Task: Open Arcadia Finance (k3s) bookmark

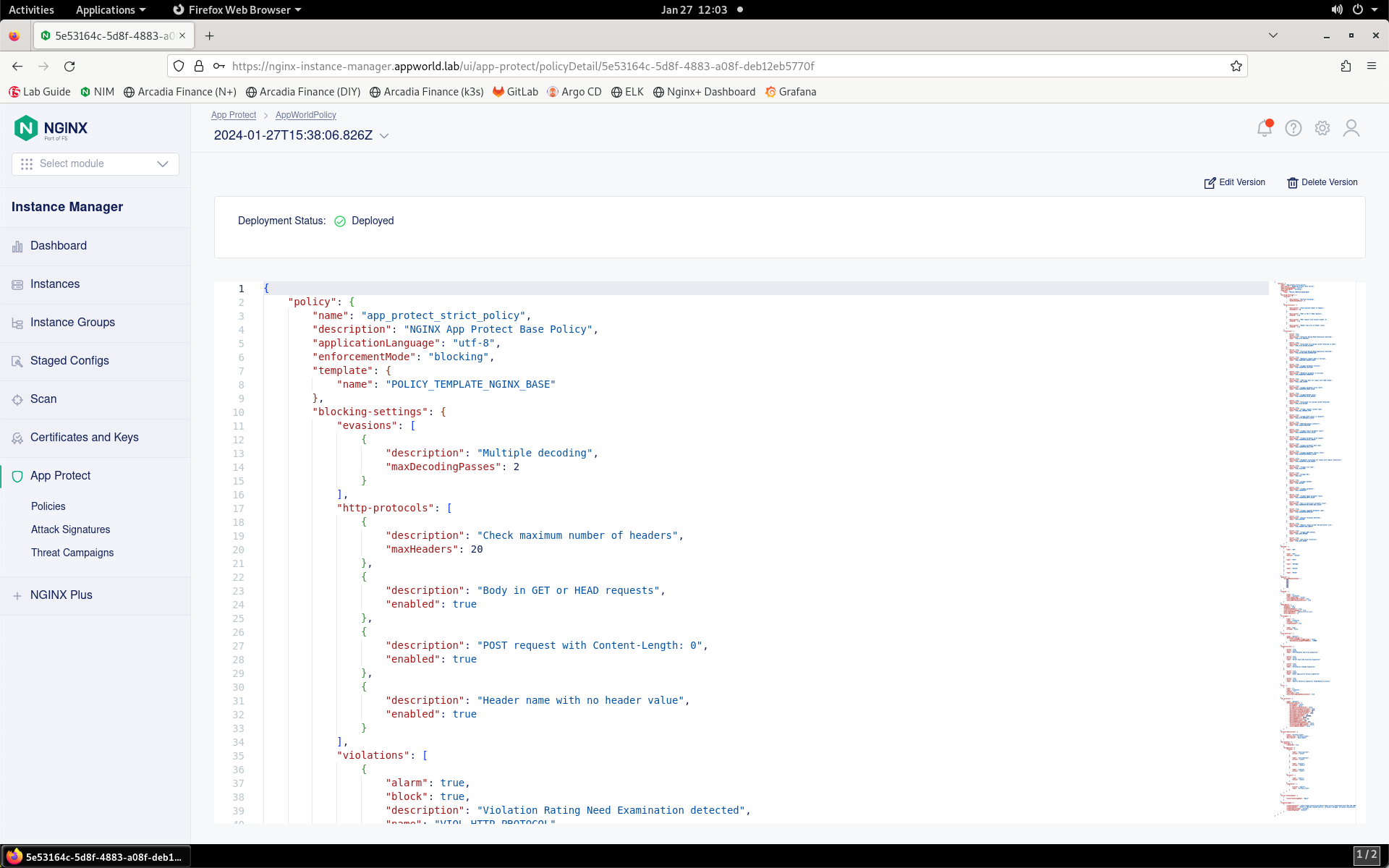Action: click(426, 92)
